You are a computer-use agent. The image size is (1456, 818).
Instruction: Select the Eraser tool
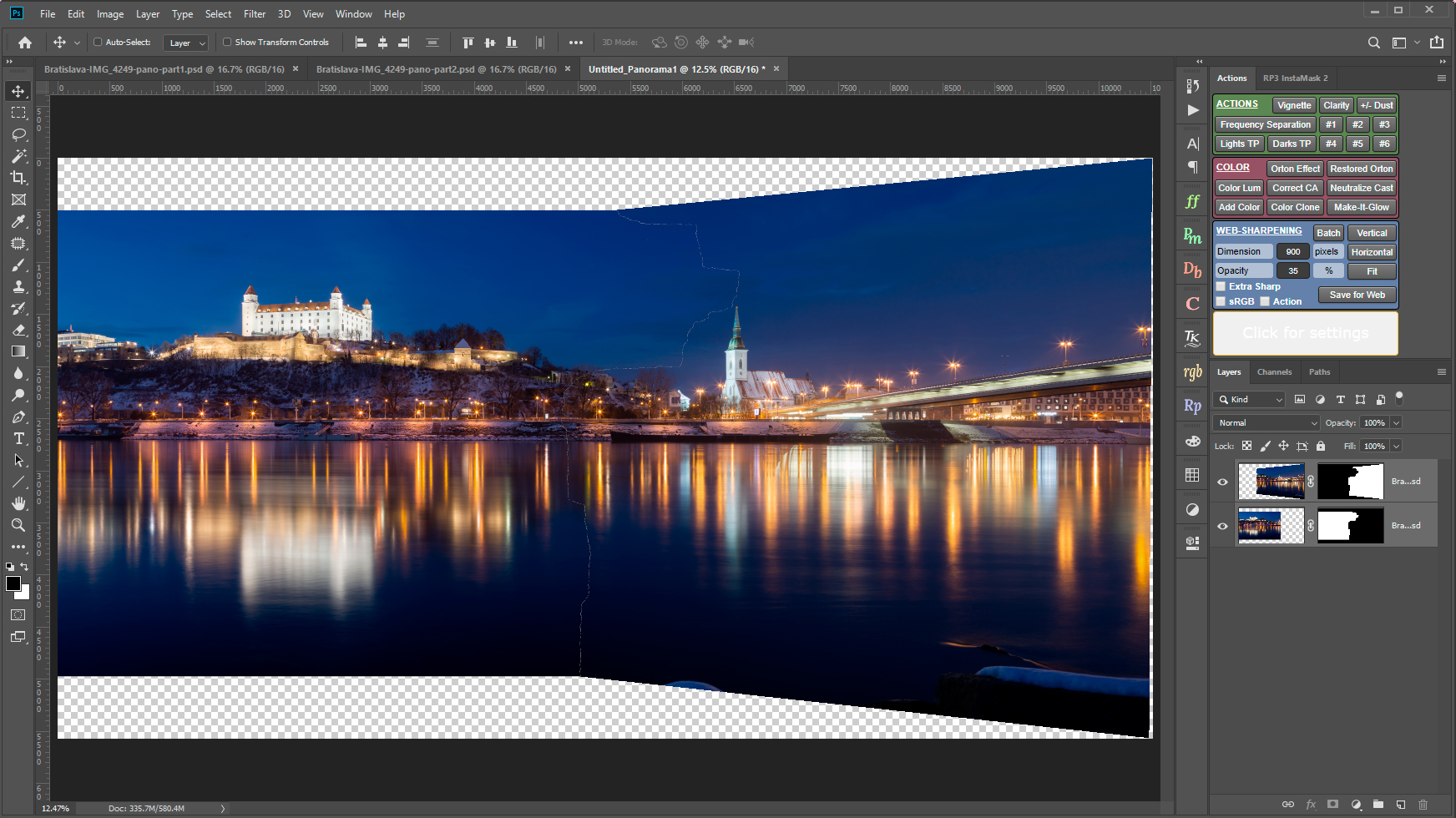(18, 330)
